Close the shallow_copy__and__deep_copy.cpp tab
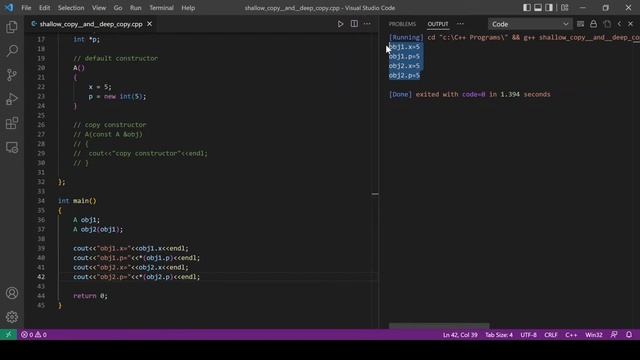The height and width of the screenshot is (360, 640). click(150, 24)
